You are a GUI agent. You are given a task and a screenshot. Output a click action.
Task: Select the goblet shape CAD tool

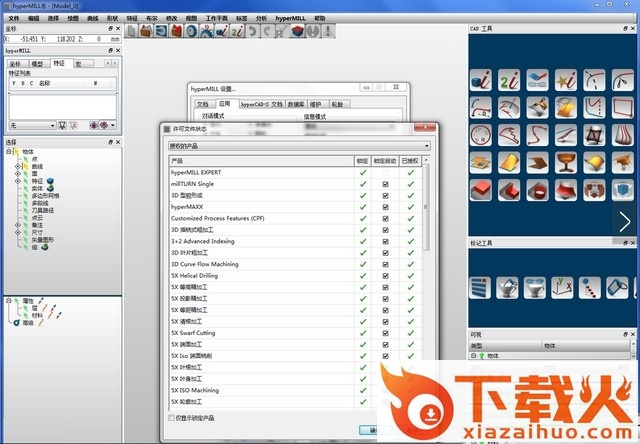[x=566, y=162]
